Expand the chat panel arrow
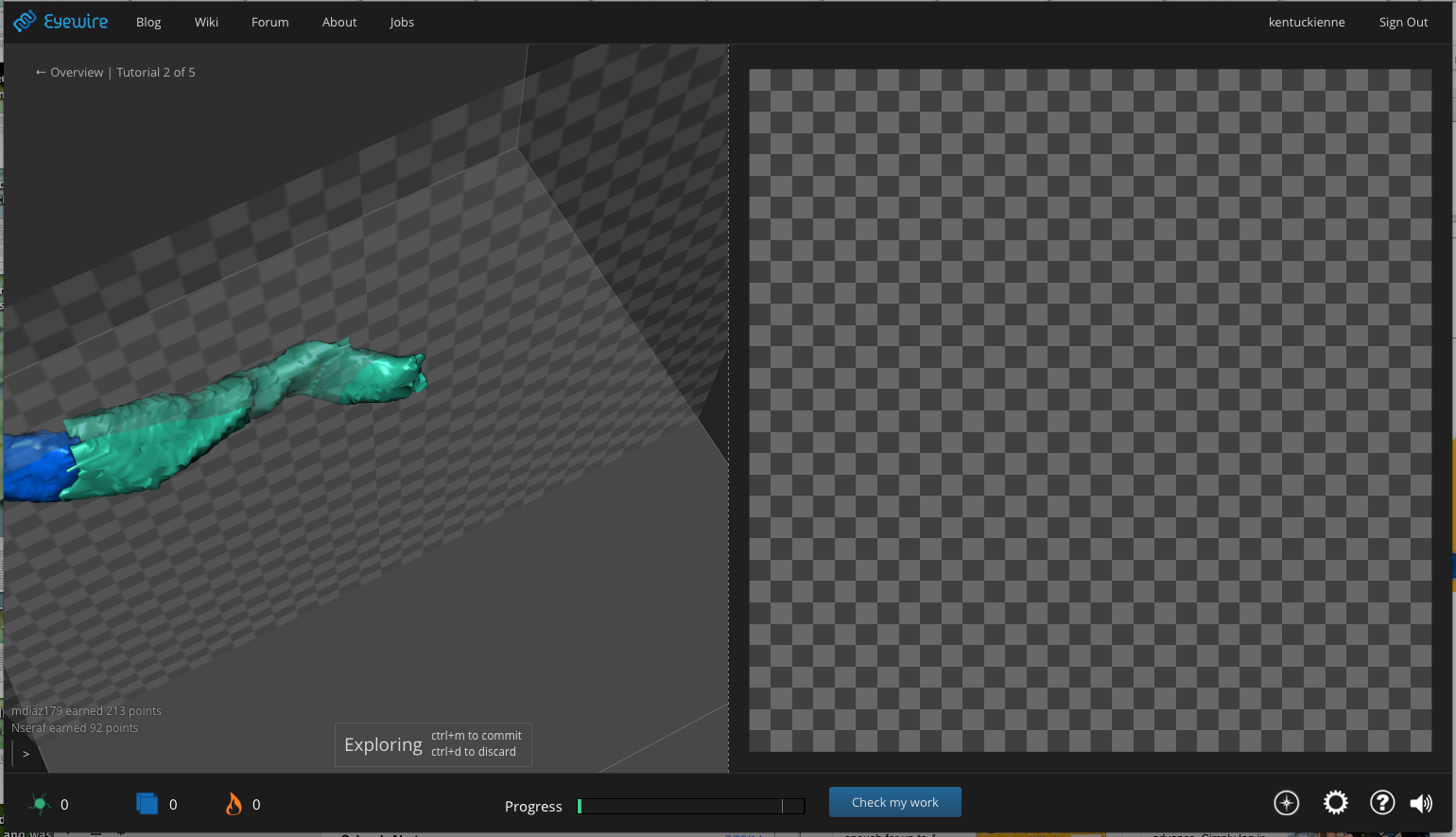The width and height of the screenshot is (1456, 837). click(26, 754)
